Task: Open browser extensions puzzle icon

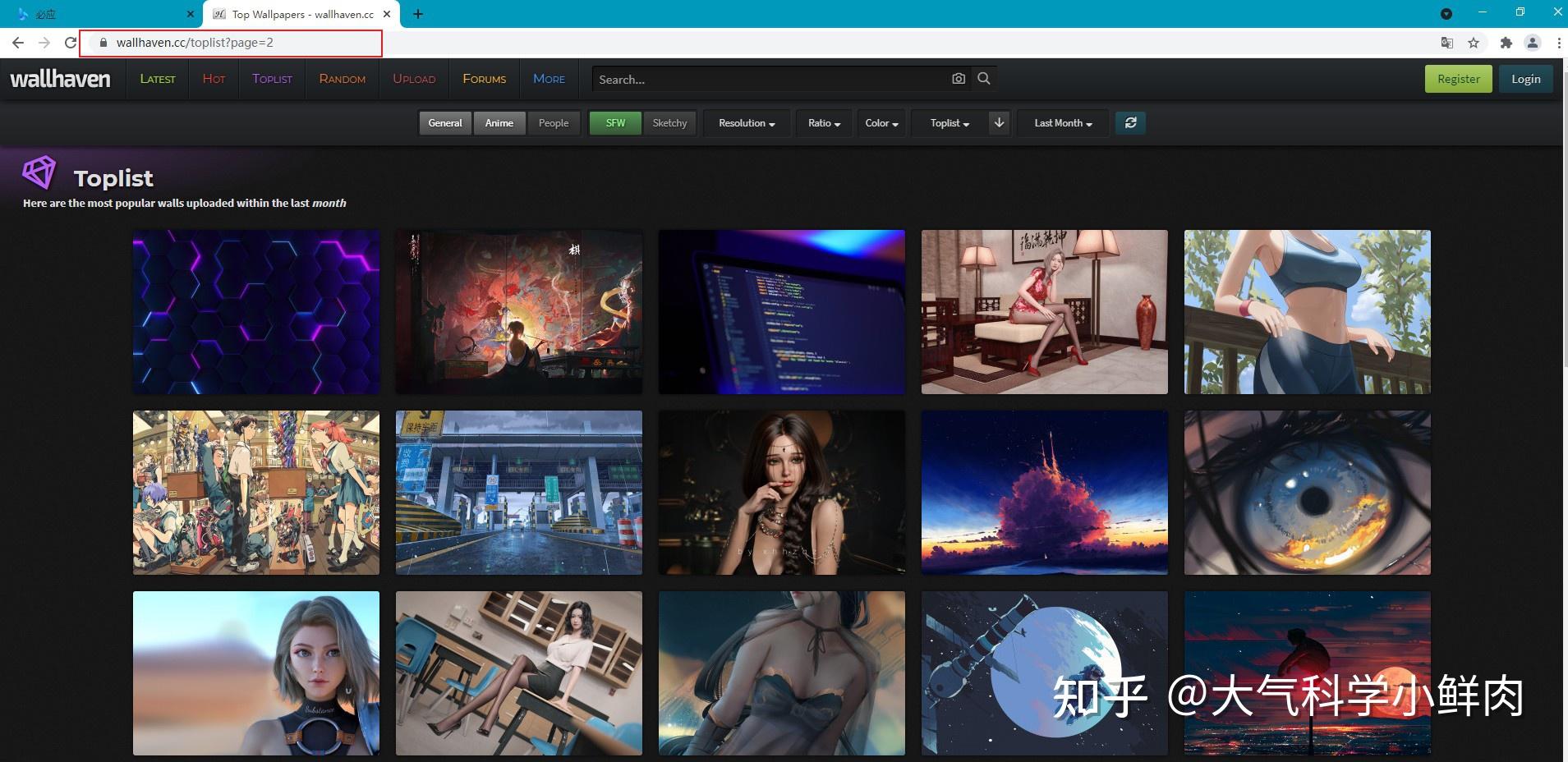Action: pyautogui.click(x=1506, y=43)
